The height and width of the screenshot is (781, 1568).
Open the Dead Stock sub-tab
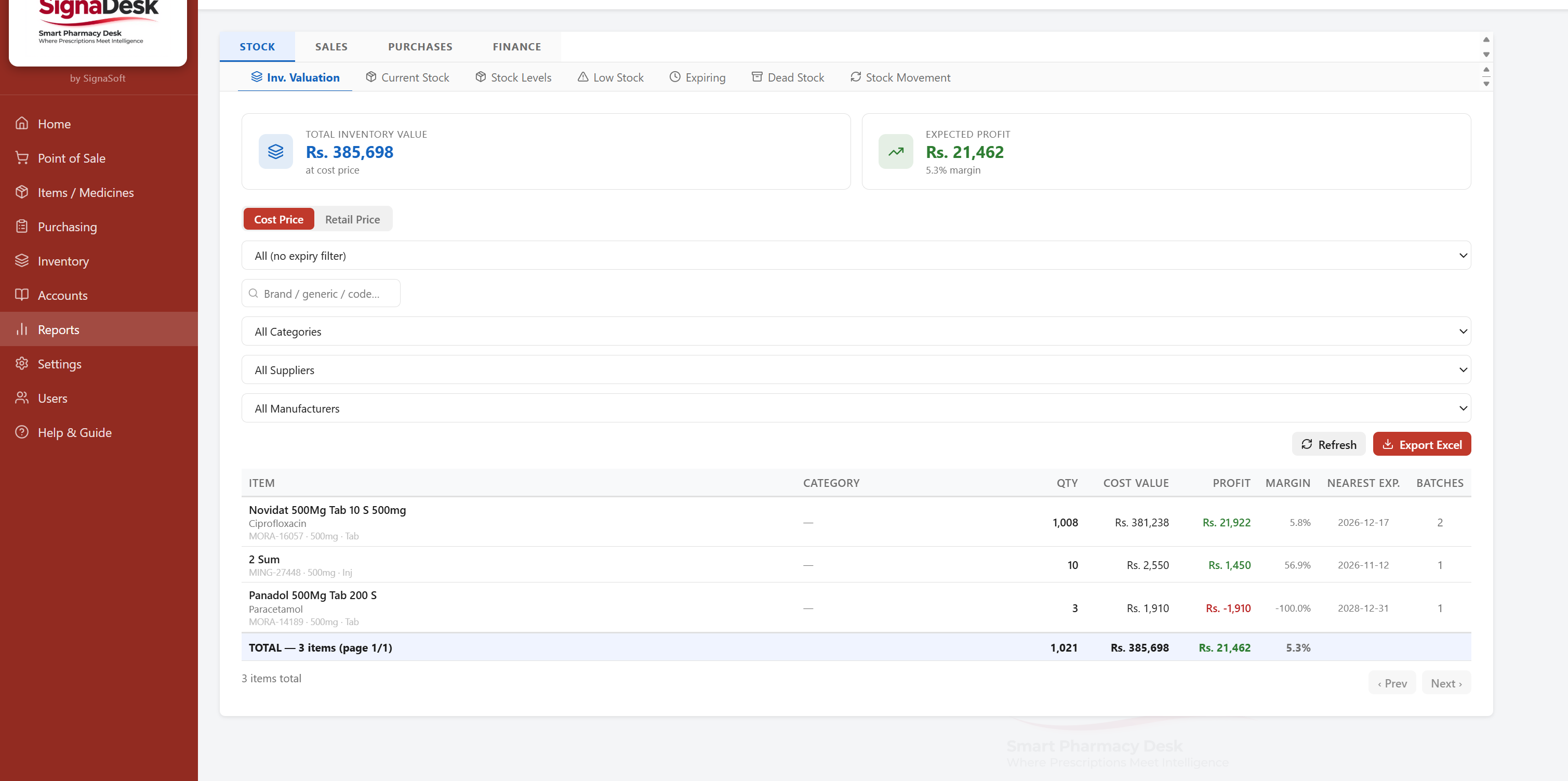(788, 77)
